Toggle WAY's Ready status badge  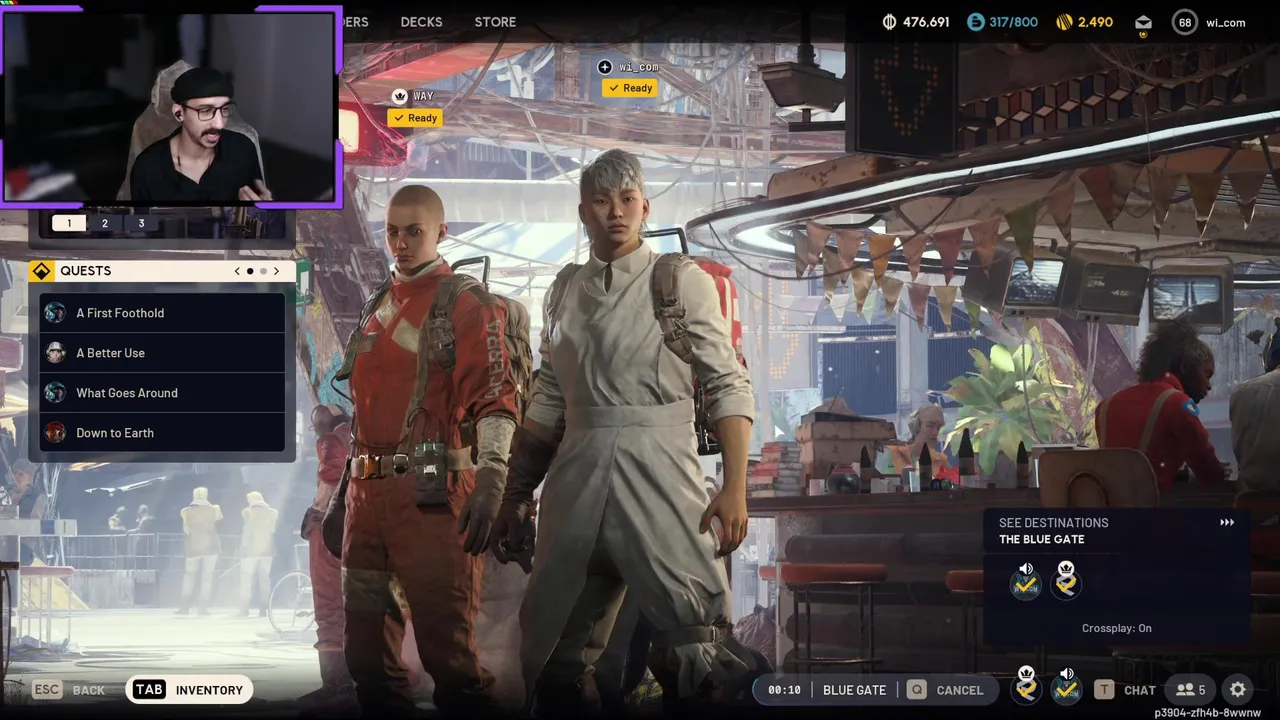click(x=415, y=118)
